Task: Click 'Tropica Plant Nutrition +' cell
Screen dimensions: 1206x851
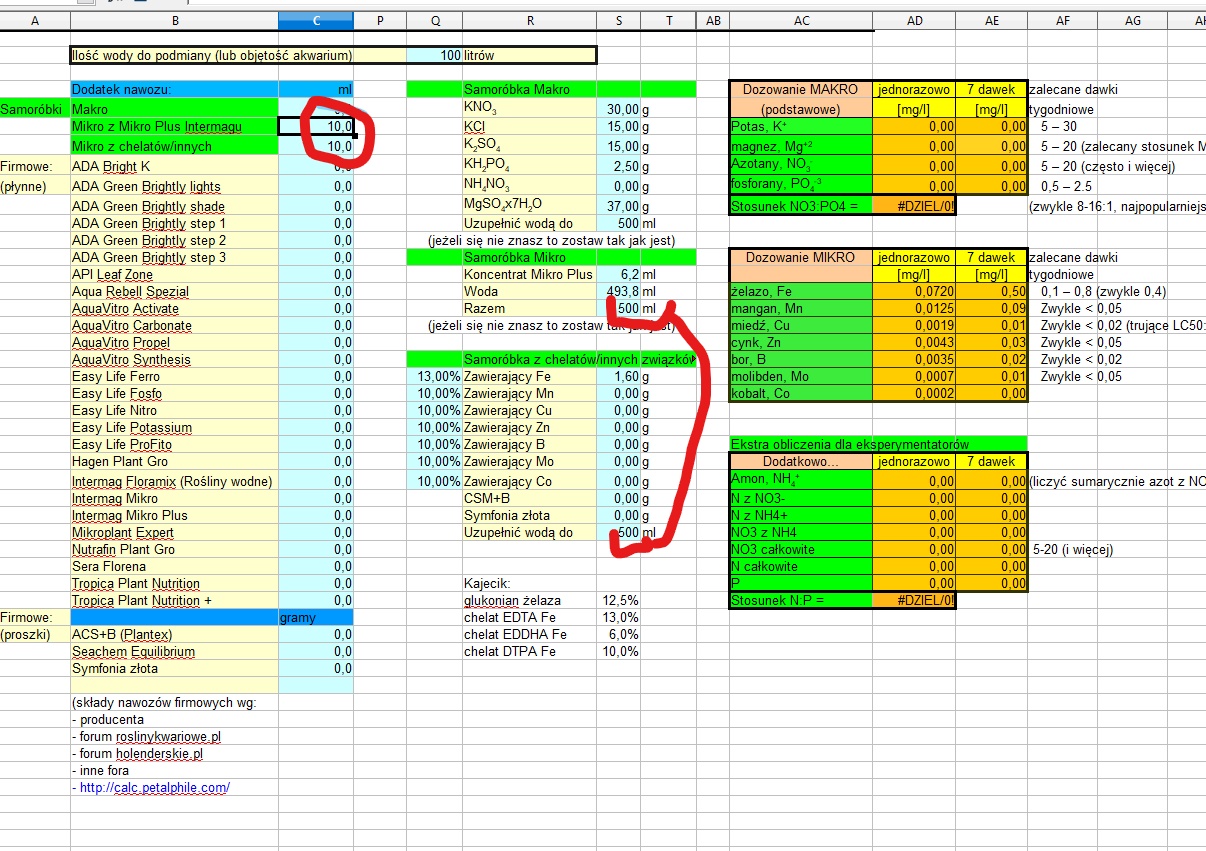Action: coord(174,601)
